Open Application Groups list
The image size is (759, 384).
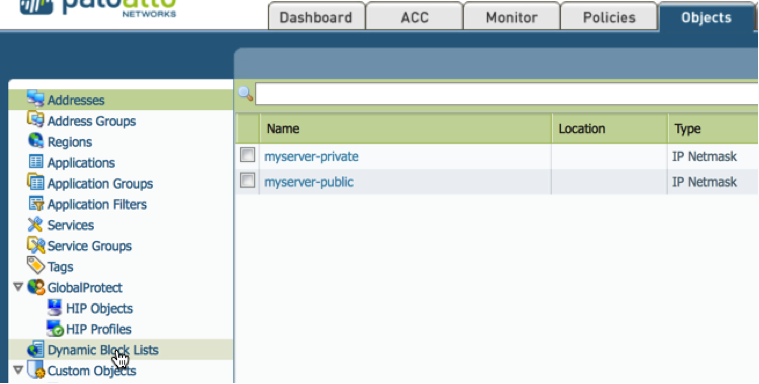click(100, 184)
